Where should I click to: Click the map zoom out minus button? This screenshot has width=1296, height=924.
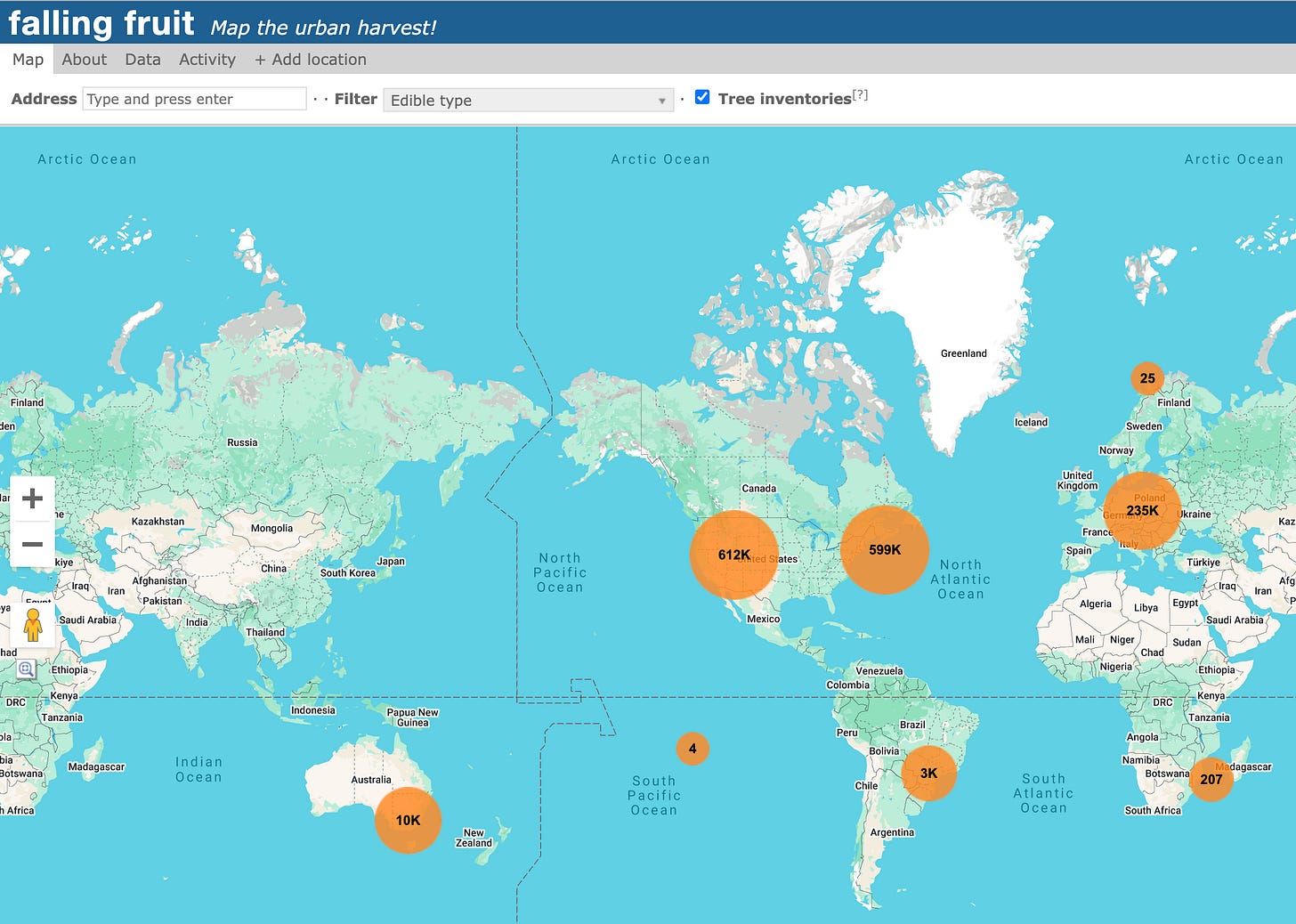(32, 544)
